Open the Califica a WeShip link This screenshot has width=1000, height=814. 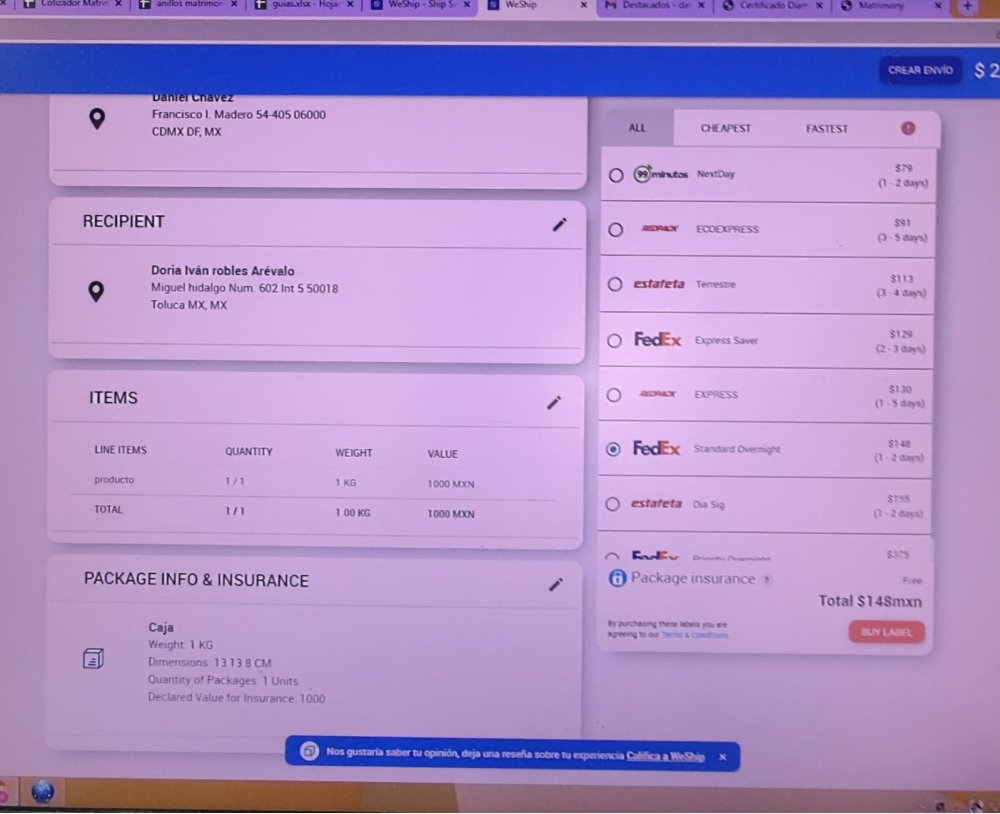click(x=665, y=757)
